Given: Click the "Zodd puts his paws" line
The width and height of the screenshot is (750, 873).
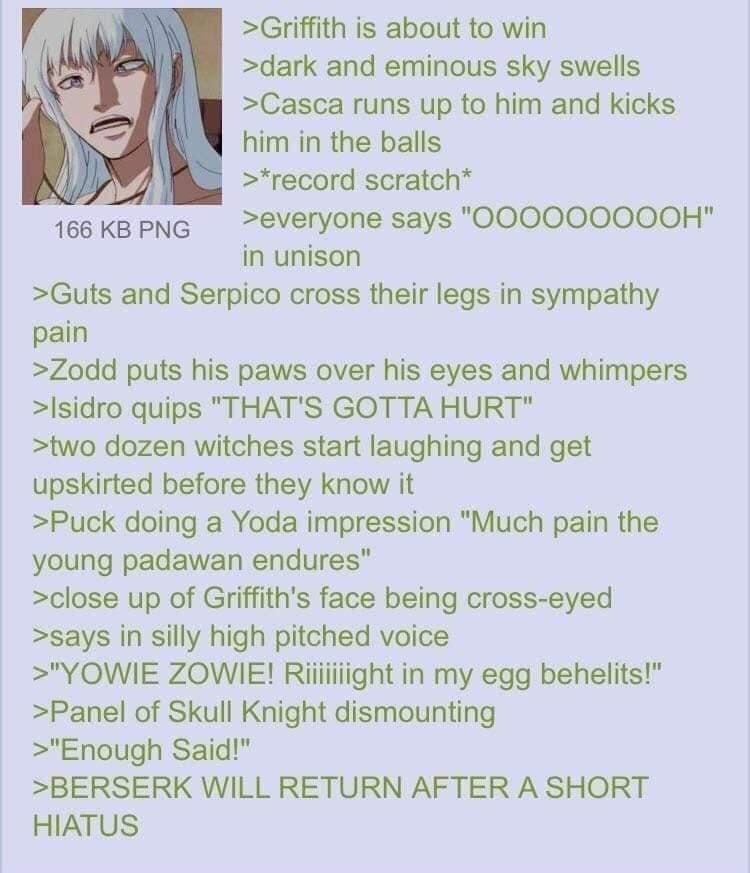Looking at the screenshot, I should (x=360, y=371).
